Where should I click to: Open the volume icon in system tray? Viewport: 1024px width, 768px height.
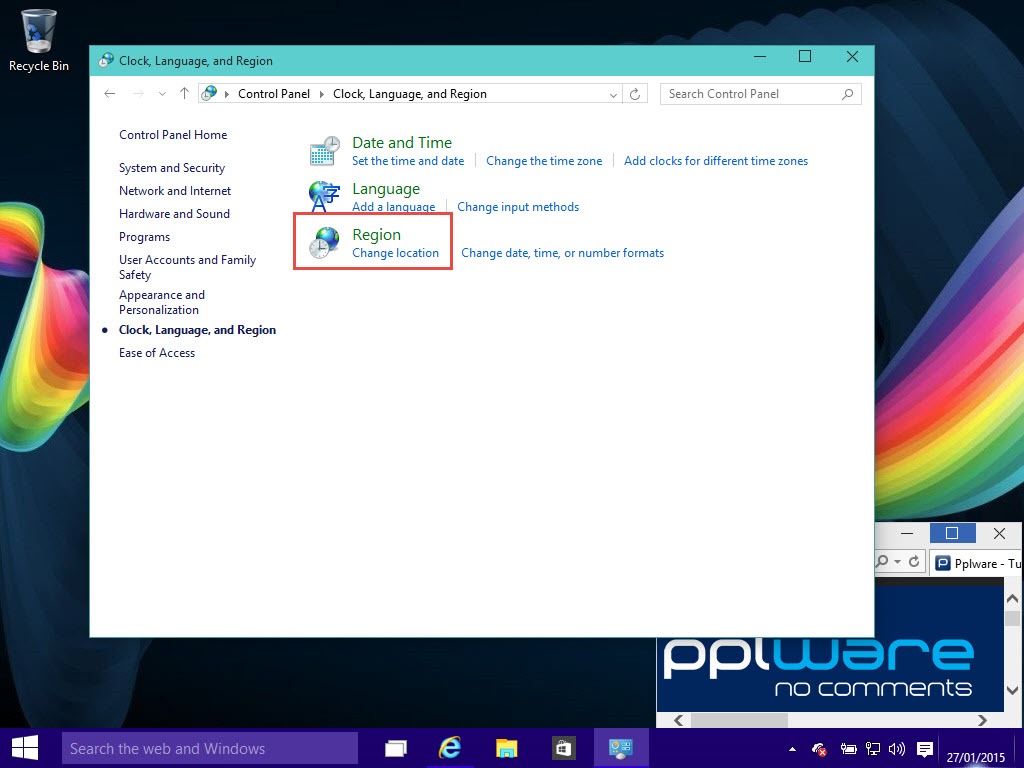coord(897,749)
